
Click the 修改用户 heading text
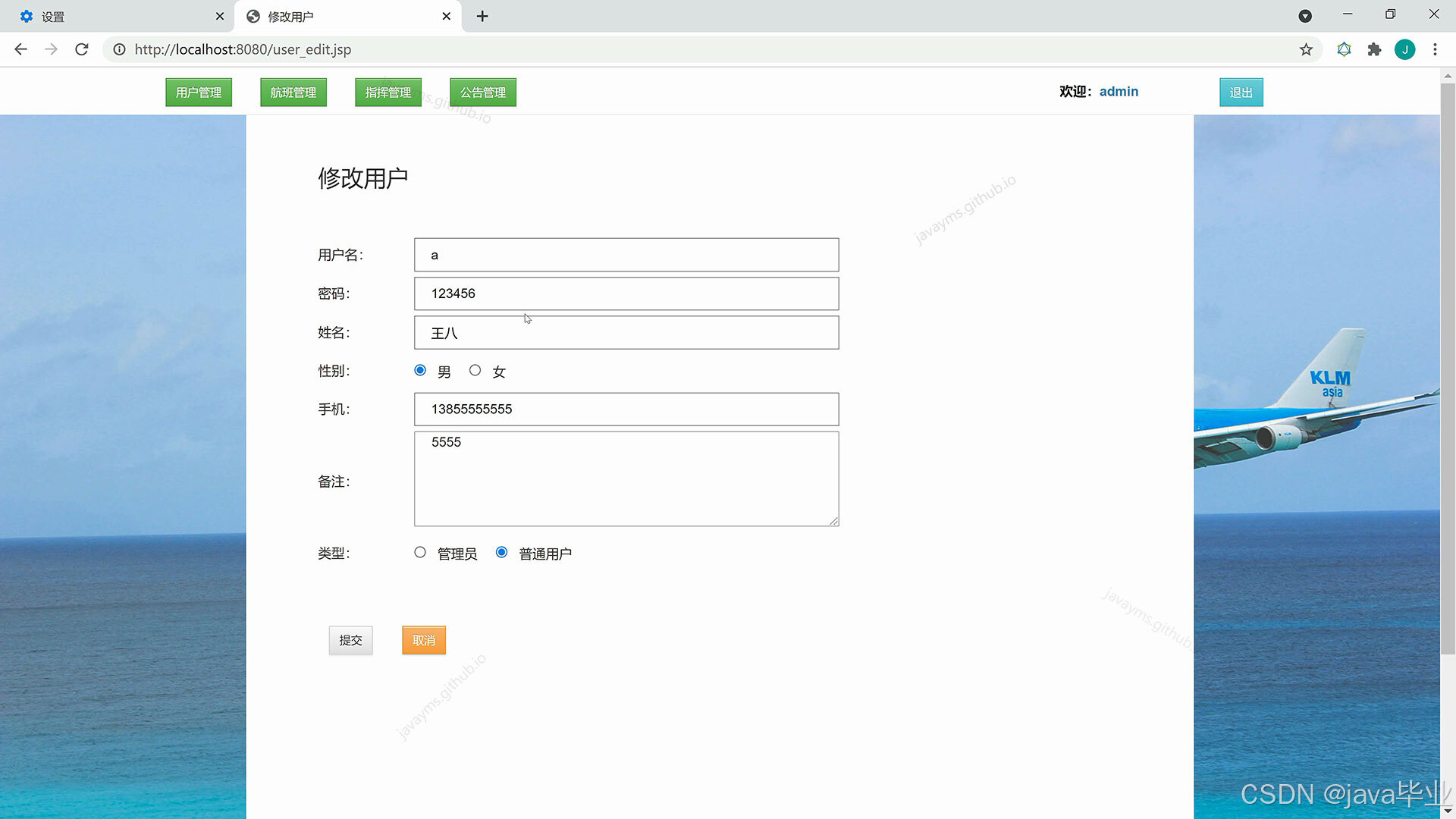click(x=363, y=178)
